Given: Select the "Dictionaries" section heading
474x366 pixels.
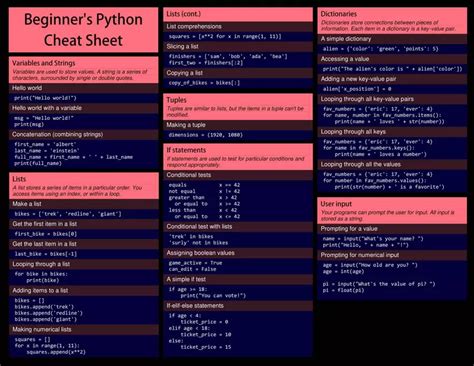Looking at the screenshot, I should (338, 14).
